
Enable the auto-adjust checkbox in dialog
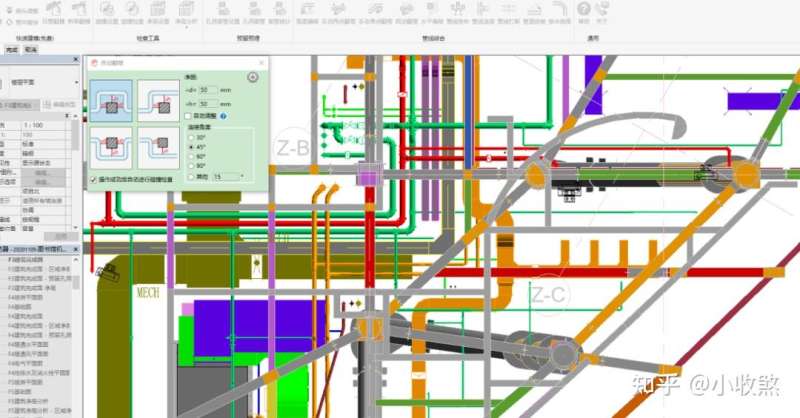[x=190, y=116]
